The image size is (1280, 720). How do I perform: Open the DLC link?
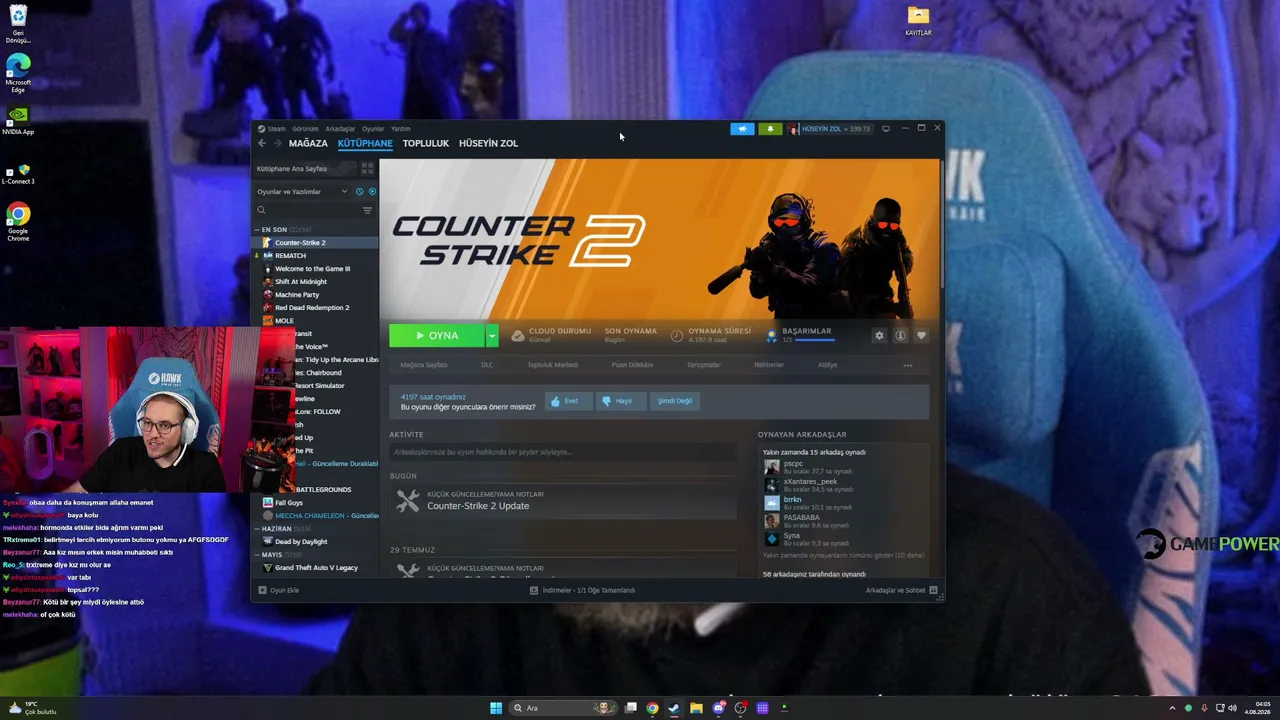487,365
